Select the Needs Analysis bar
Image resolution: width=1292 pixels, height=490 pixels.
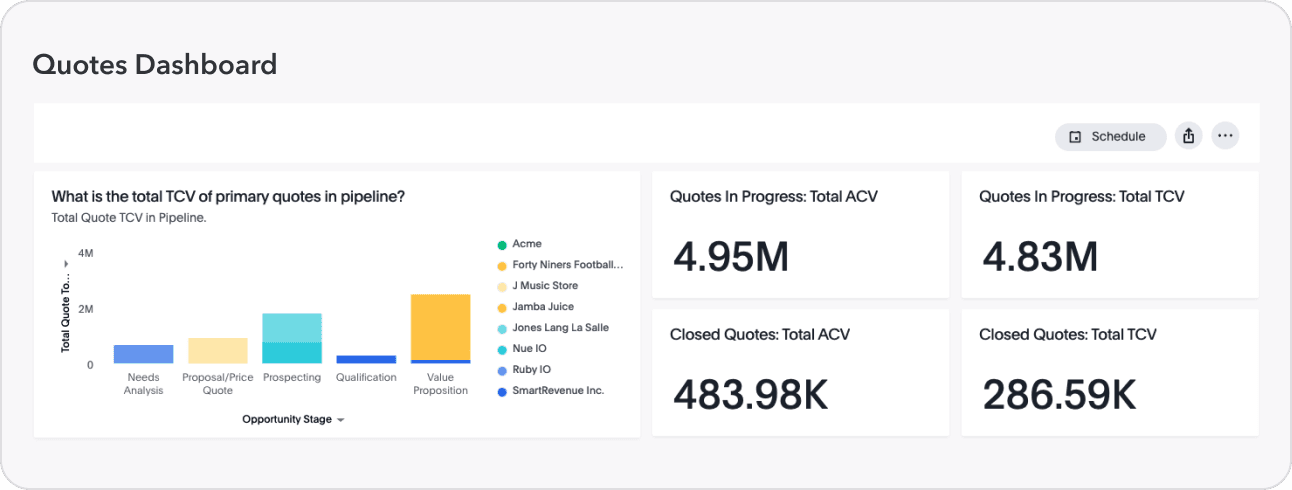click(x=143, y=354)
